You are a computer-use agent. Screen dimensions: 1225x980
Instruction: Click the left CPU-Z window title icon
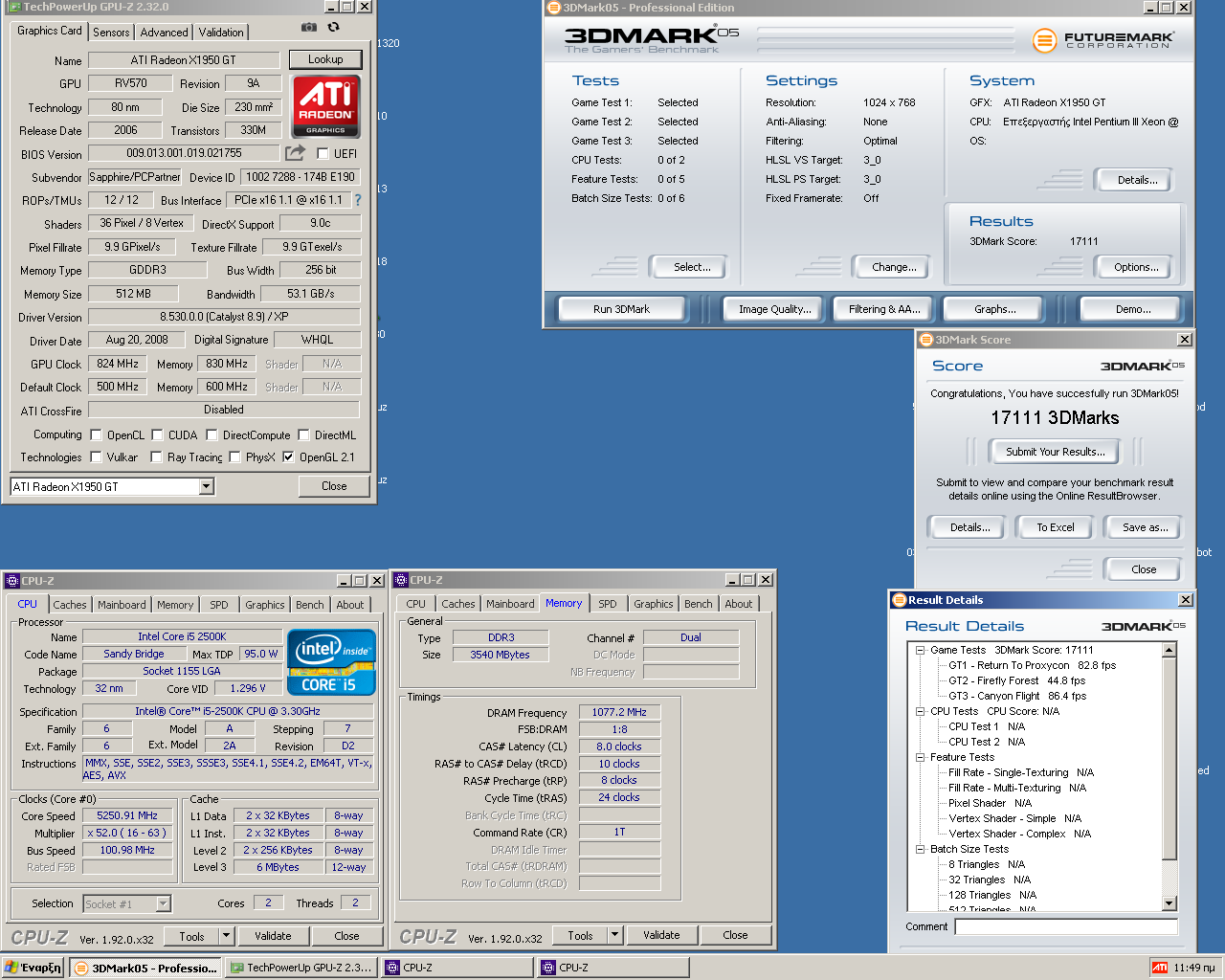point(12,580)
